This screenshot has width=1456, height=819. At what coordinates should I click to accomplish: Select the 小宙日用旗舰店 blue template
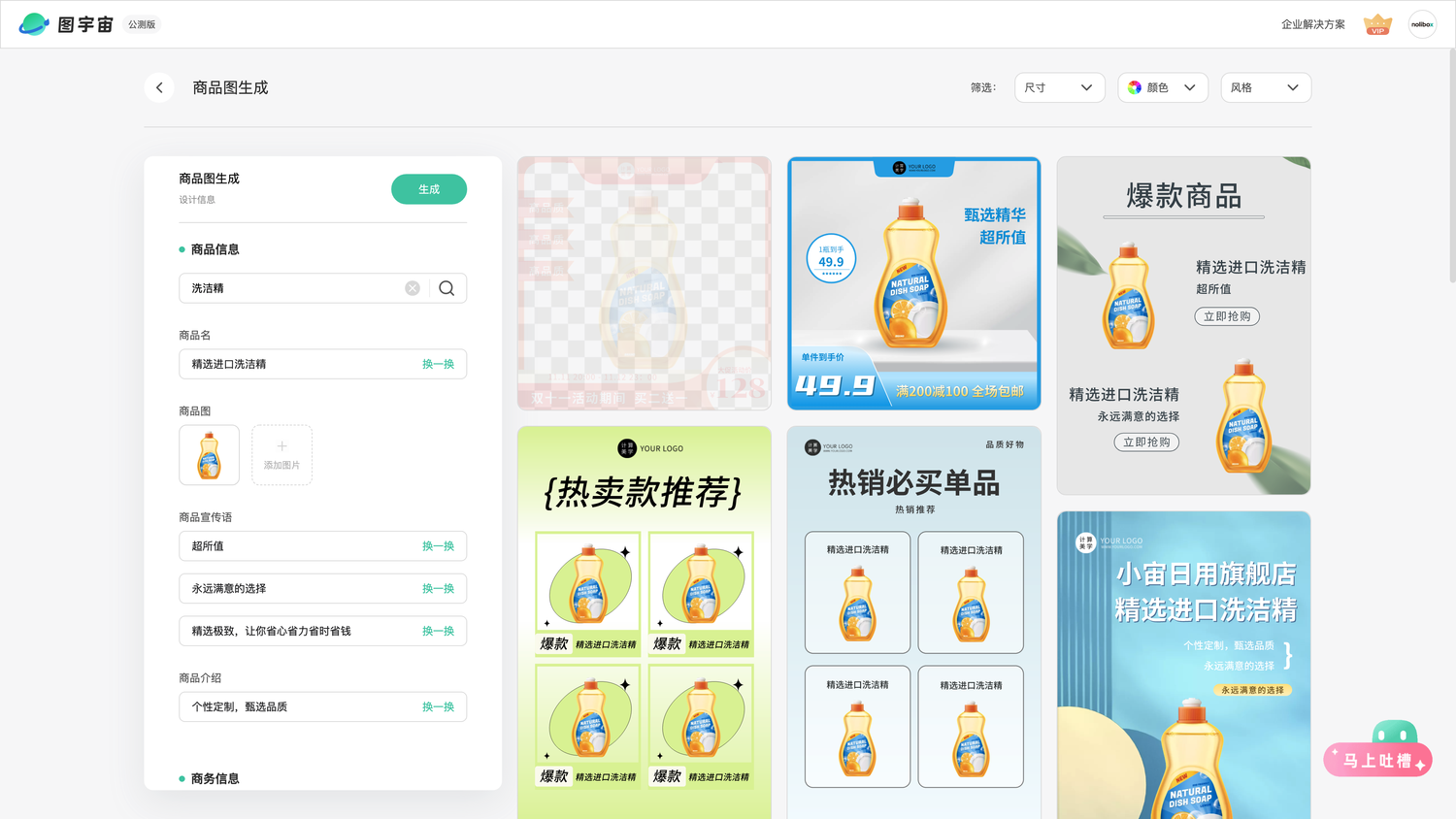coord(1183,665)
